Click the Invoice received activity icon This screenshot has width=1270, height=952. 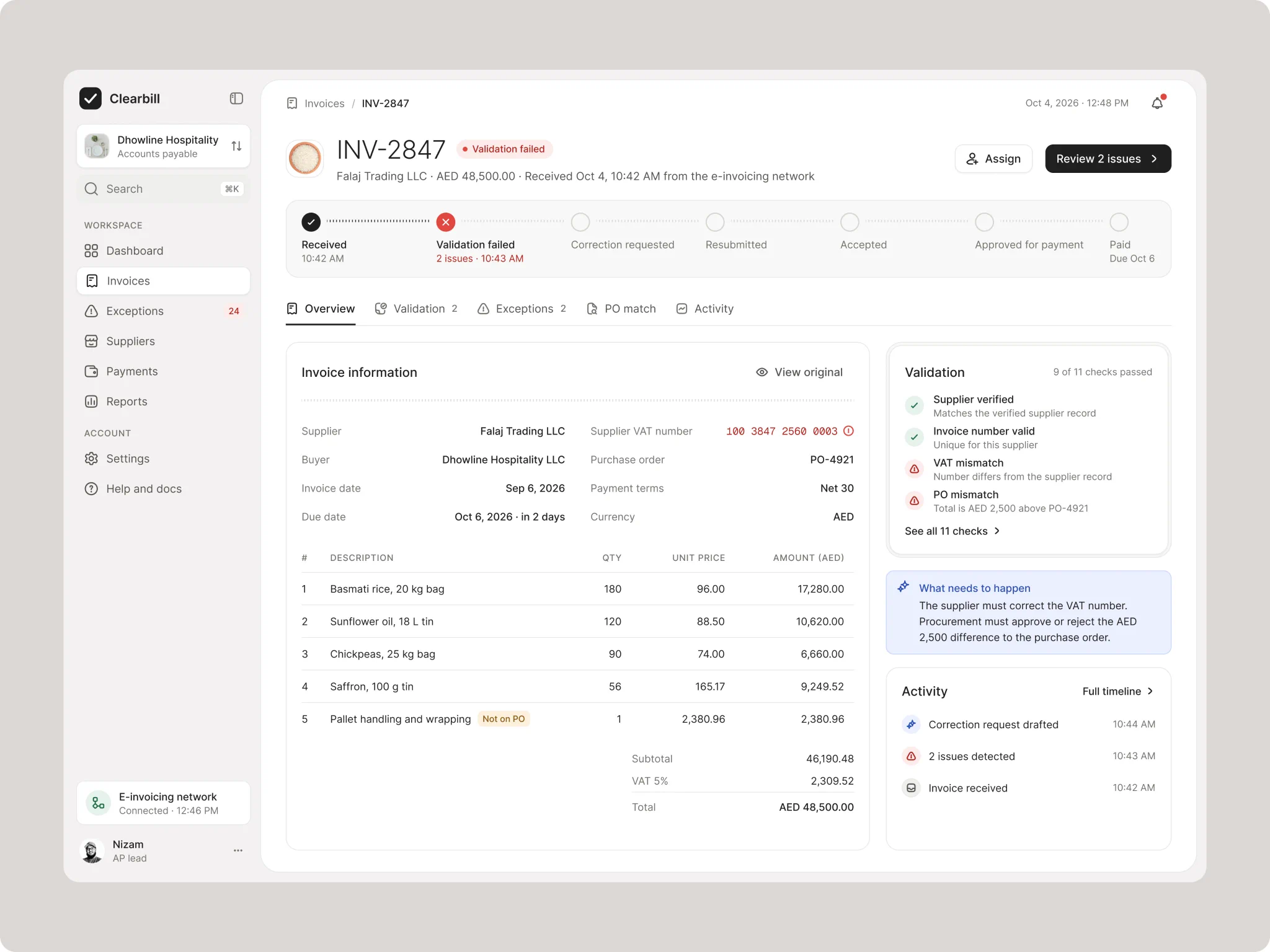(x=911, y=788)
